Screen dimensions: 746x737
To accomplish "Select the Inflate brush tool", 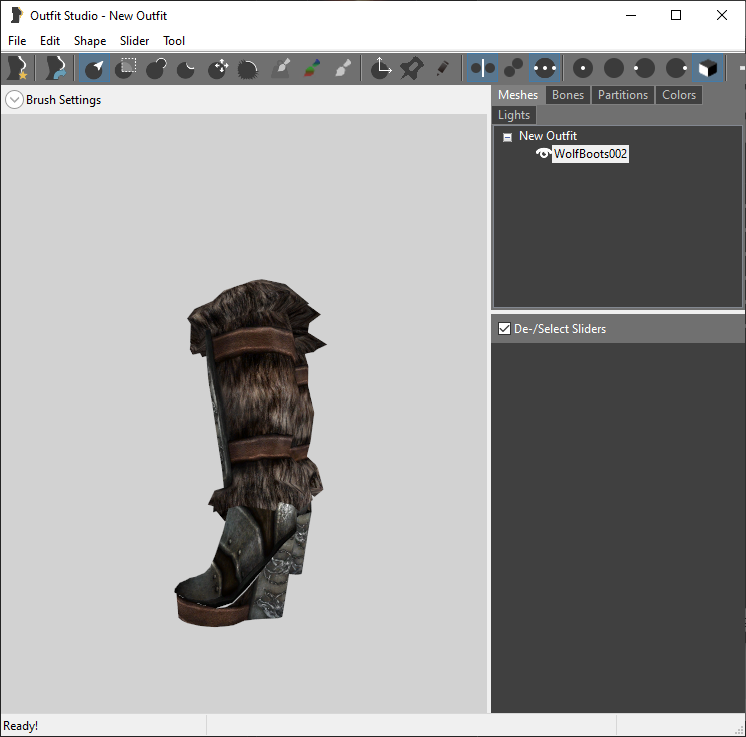I will 156,68.
